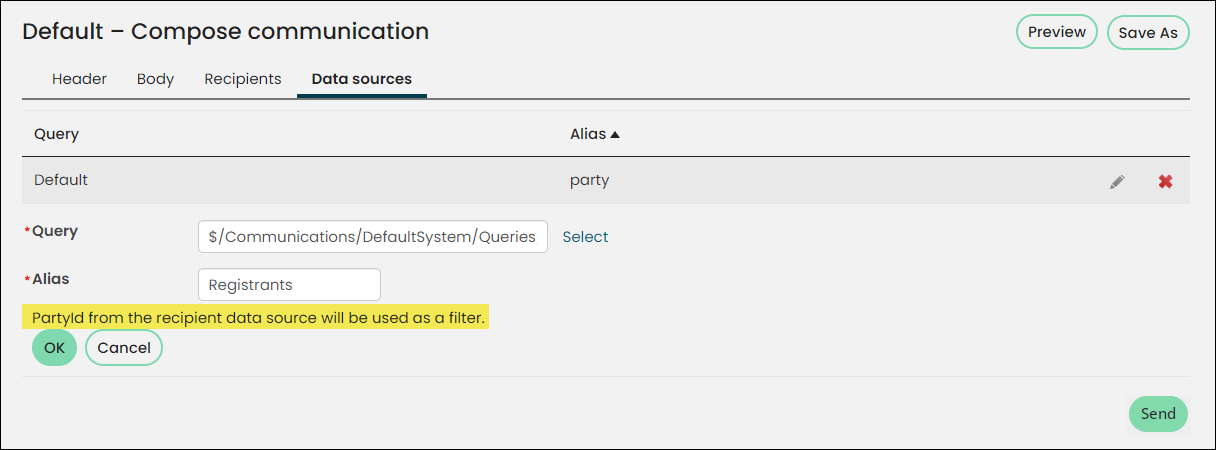Viewport: 1216px width, 450px height.
Task: Select the Data sources tab
Action: (x=362, y=79)
